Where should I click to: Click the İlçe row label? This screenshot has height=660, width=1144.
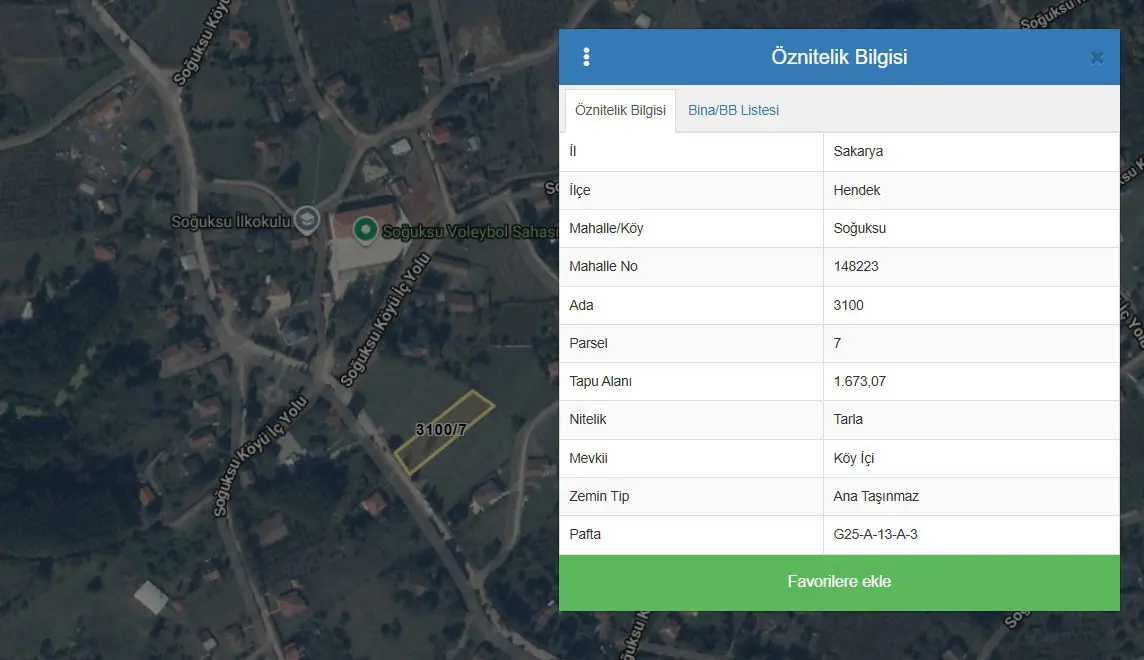click(579, 190)
